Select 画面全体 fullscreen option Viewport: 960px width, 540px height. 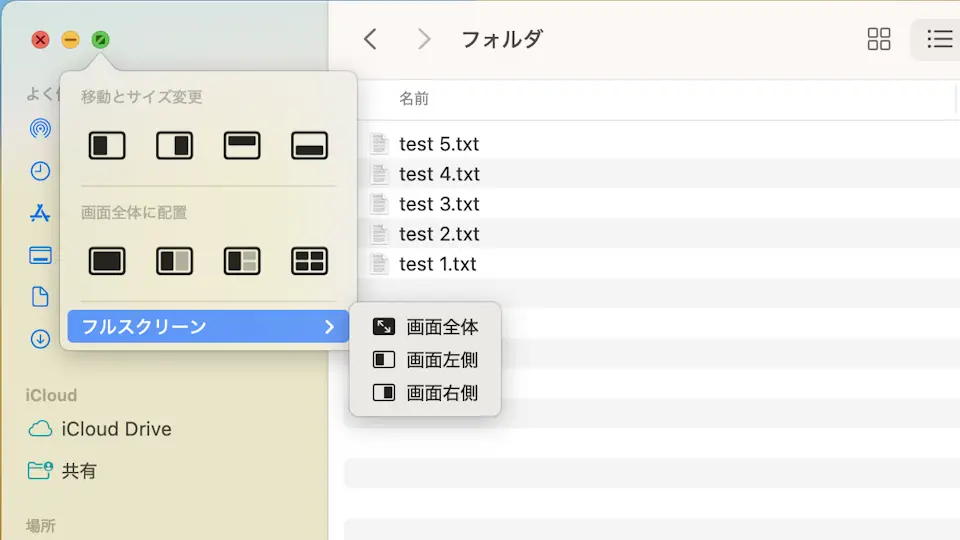426,327
